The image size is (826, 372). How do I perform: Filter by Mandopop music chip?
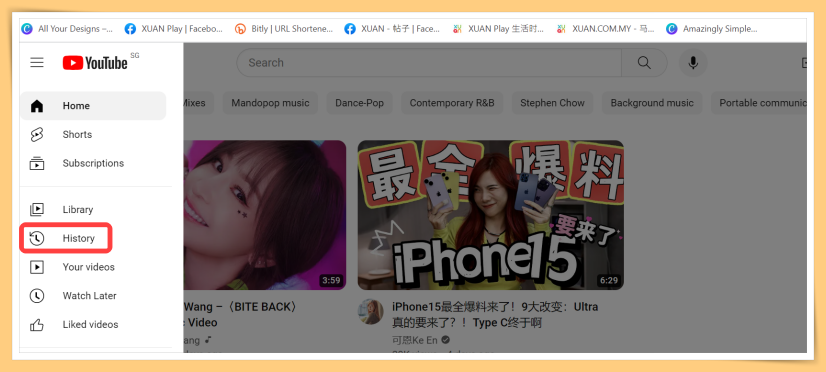pyautogui.click(x=270, y=103)
